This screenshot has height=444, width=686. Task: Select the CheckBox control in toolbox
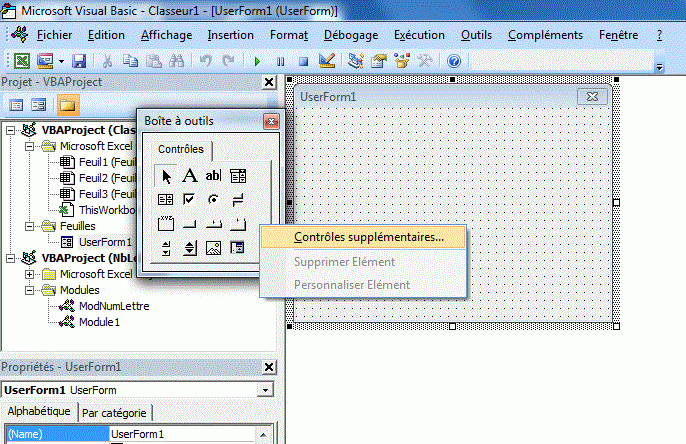click(189, 200)
